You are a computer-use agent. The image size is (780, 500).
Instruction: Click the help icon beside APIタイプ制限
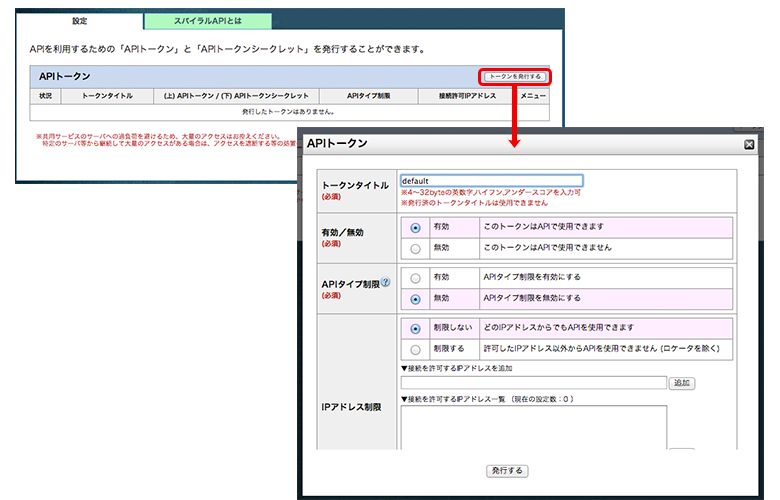(x=386, y=283)
